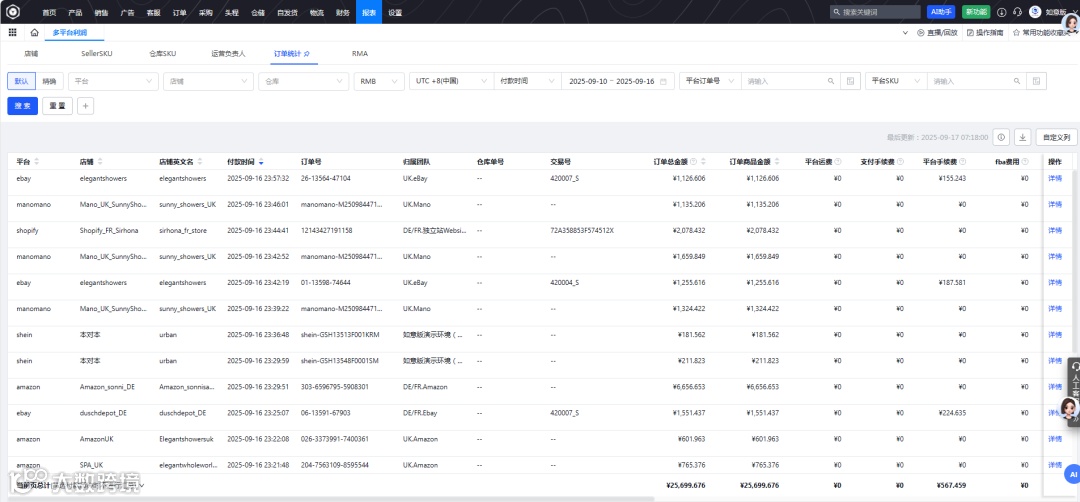Switch to the 仓库SKU tab
Screen dimensions: 1080x502
[163, 53]
